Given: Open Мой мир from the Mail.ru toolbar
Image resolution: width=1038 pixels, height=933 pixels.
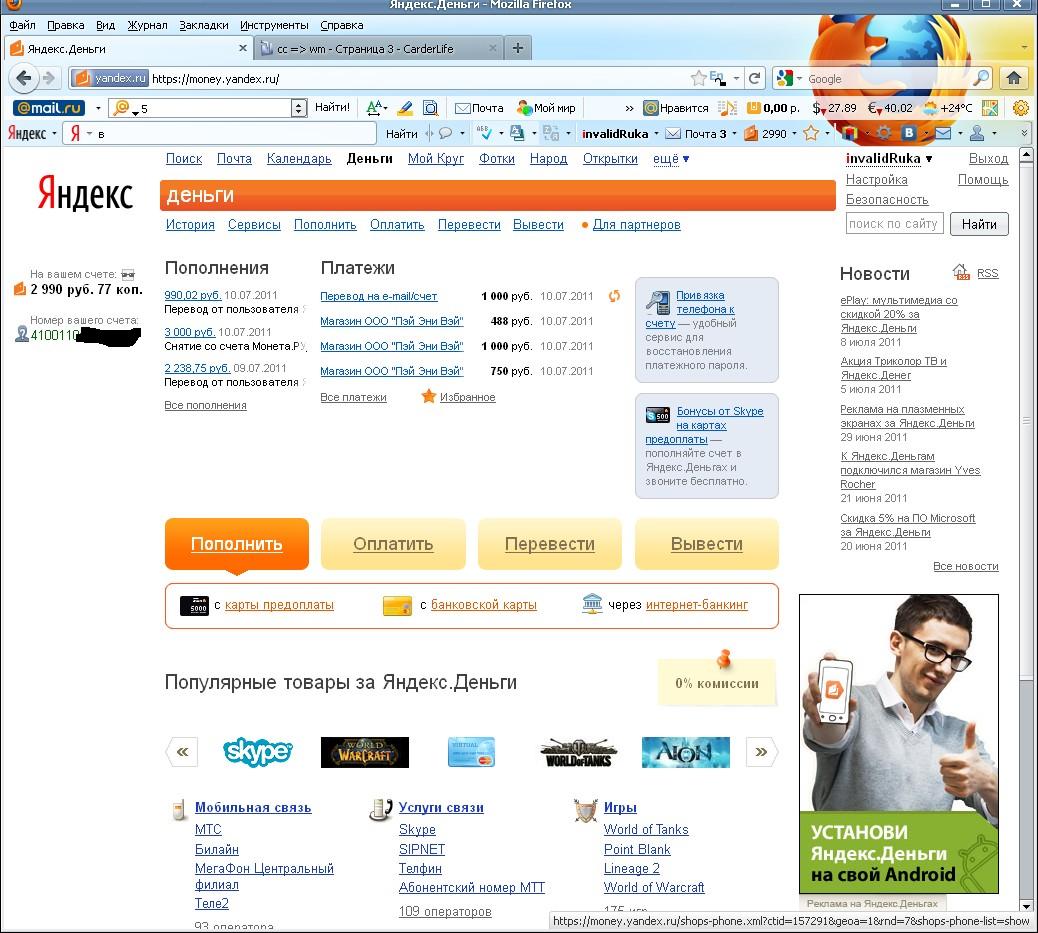Looking at the screenshot, I should click(546, 108).
